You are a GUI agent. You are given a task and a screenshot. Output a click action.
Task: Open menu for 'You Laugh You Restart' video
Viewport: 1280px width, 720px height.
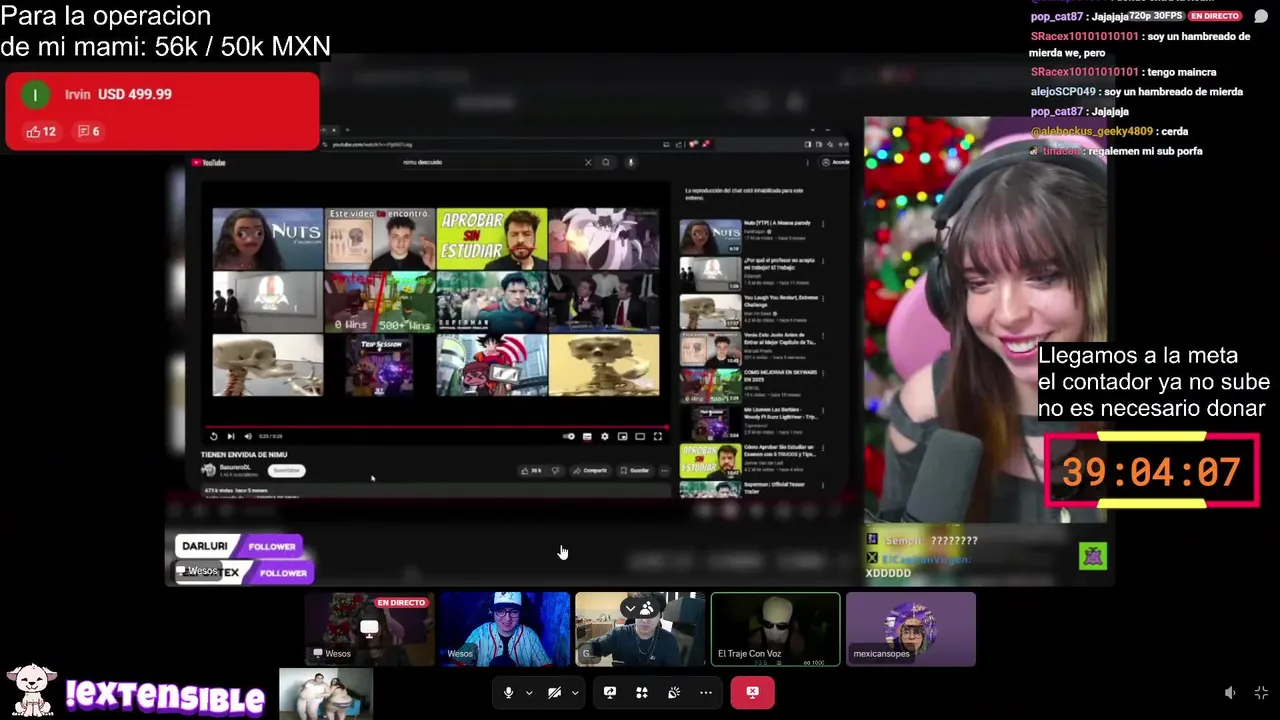pyautogui.click(x=823, y=300)
